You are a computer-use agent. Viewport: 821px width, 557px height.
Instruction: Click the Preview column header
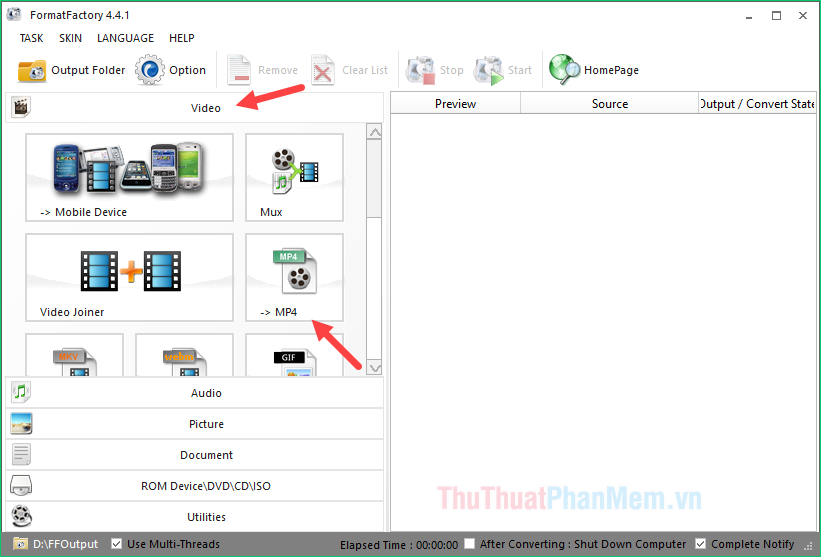coord(456,104)
